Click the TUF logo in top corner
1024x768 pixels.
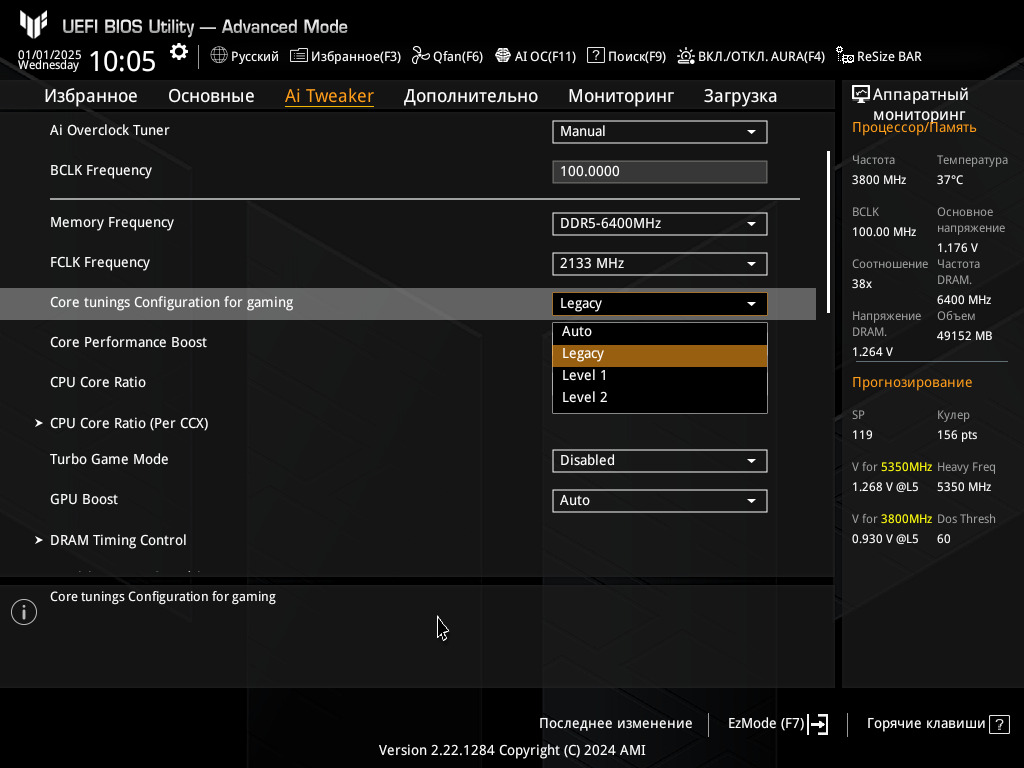pyautogui.click(x=33, y=24)
